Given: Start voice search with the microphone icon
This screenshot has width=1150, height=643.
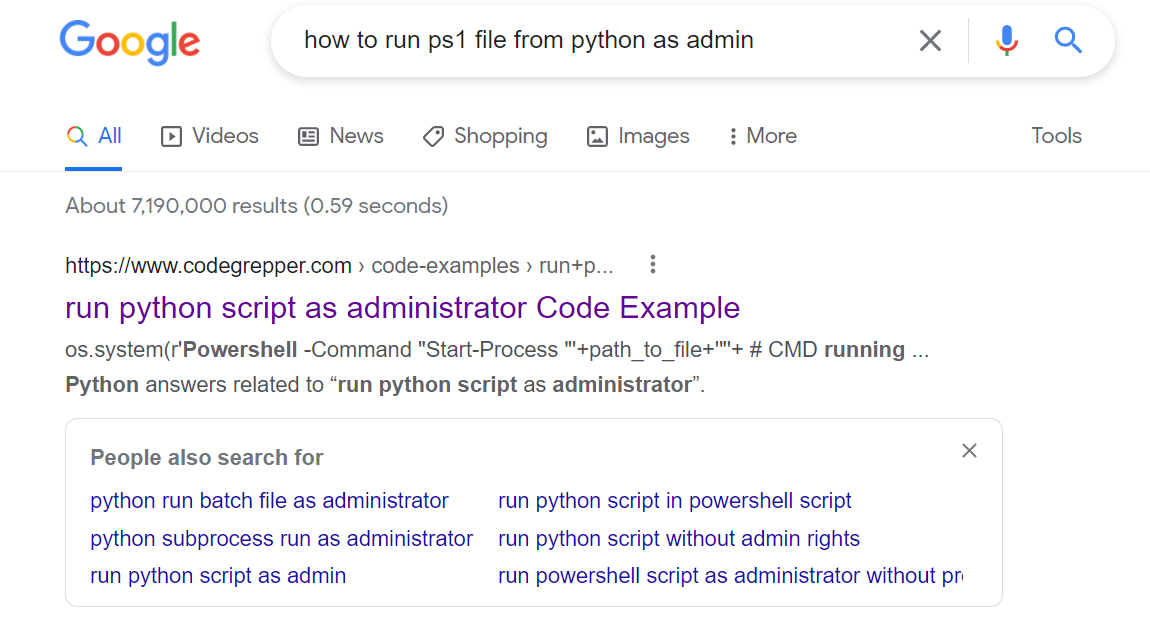Looking at the screenshot, I should coord(1006,40).
